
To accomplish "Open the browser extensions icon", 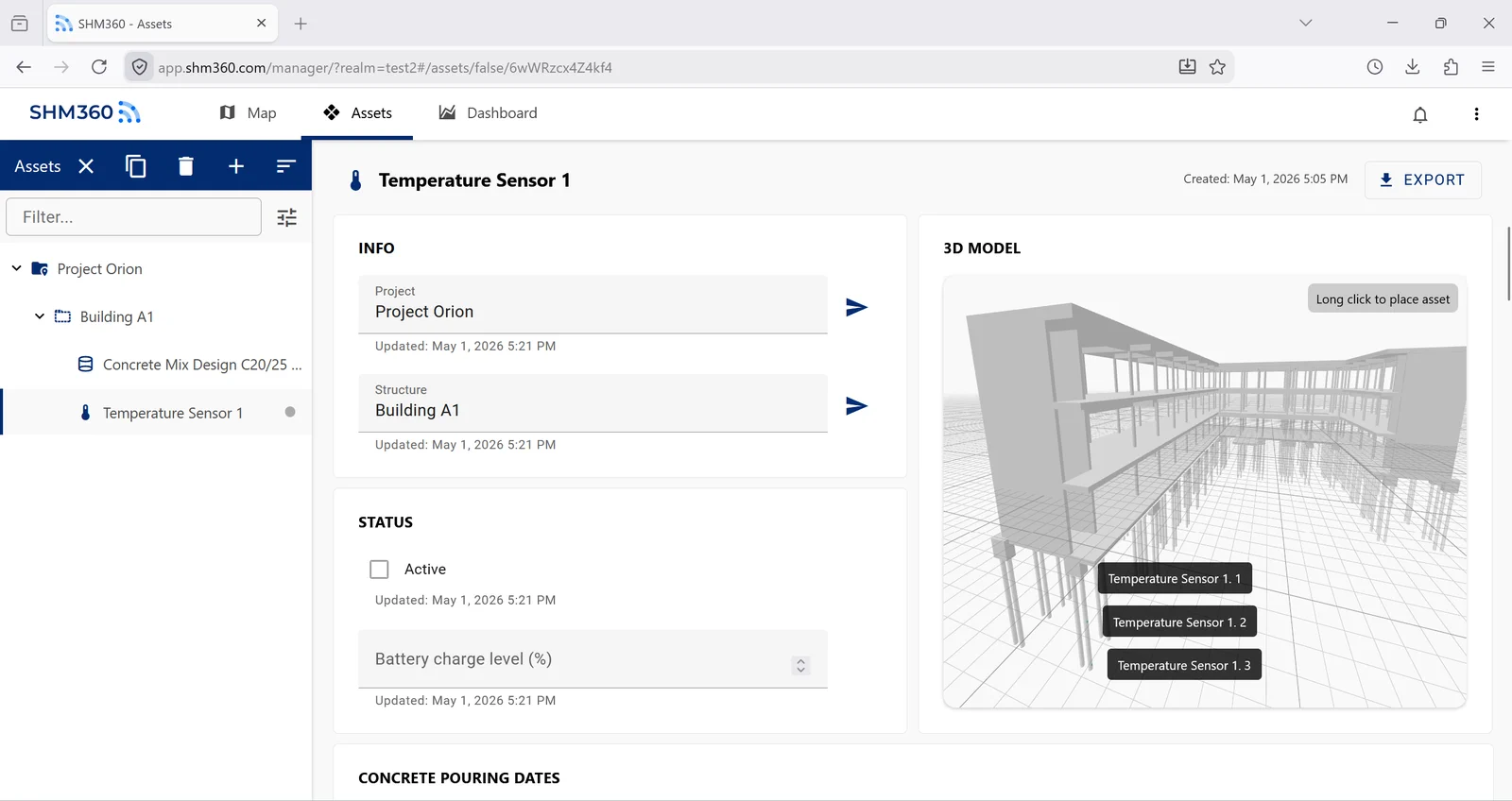I will pos(1451,67).
